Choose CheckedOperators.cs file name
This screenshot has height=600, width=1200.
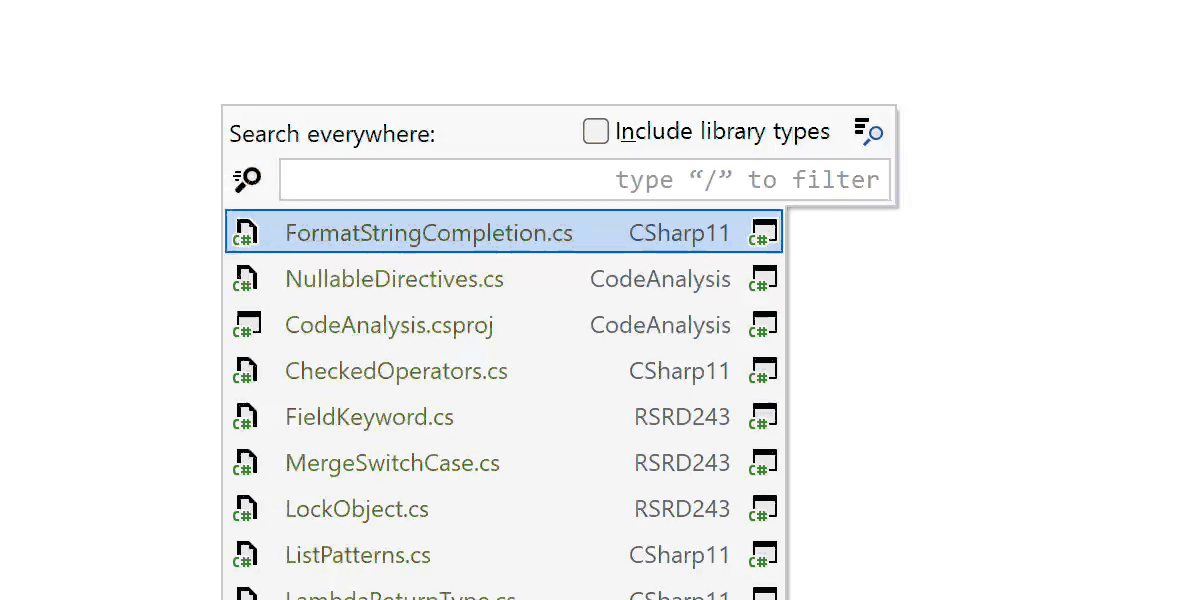coord(396,371)
